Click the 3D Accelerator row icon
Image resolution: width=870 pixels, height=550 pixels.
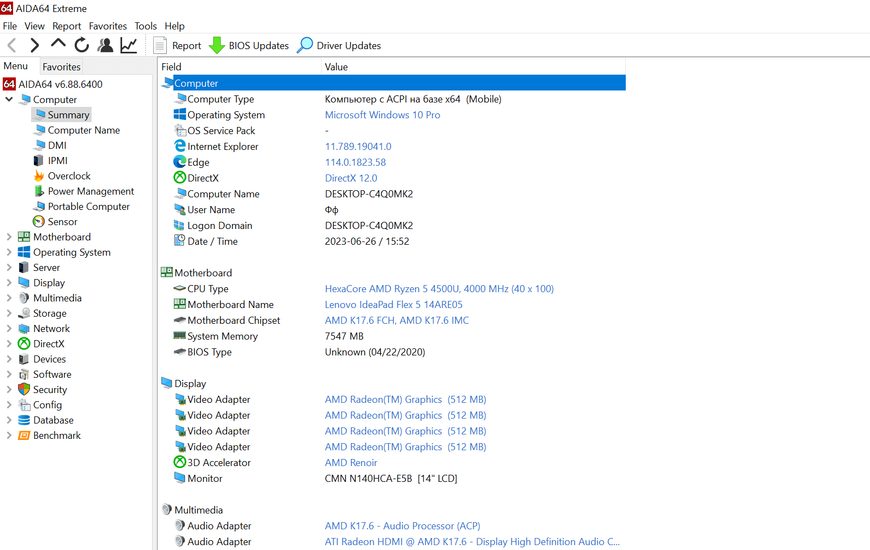180,462
